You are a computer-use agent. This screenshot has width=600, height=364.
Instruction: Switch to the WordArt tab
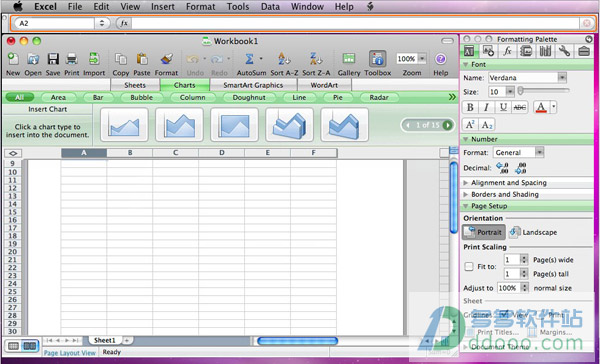(x=324, y=85)
